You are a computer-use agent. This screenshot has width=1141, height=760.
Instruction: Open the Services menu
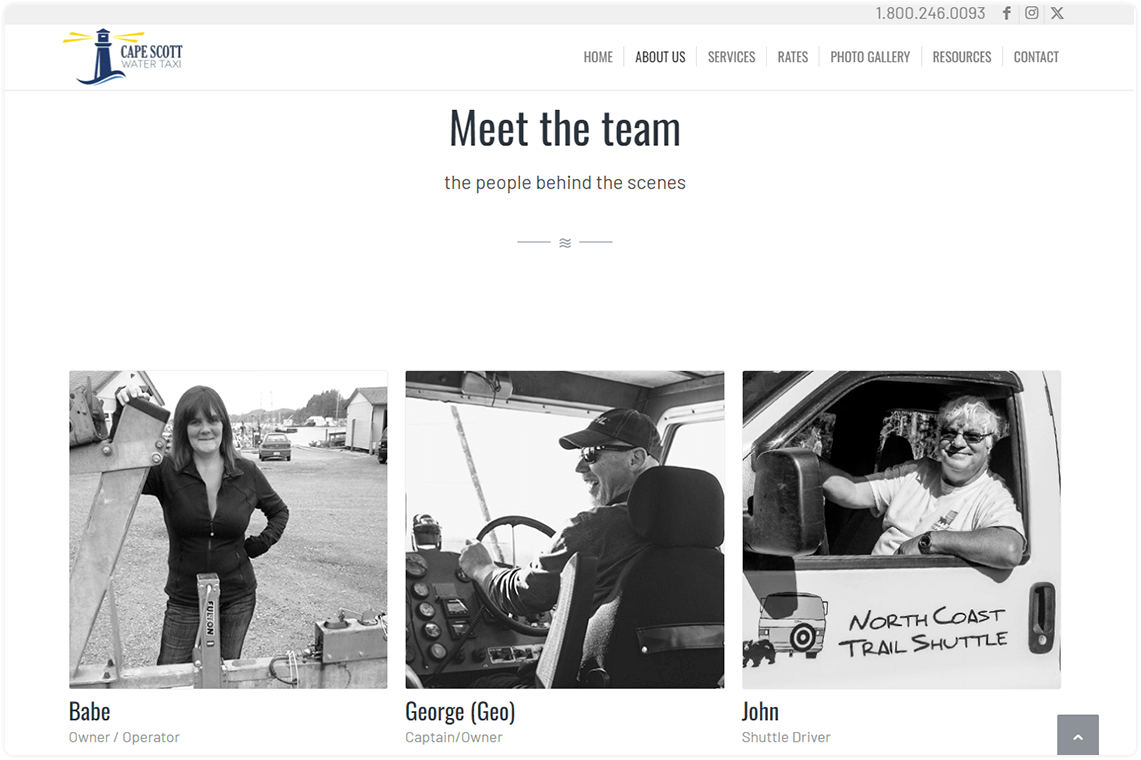tap(731, 57)
